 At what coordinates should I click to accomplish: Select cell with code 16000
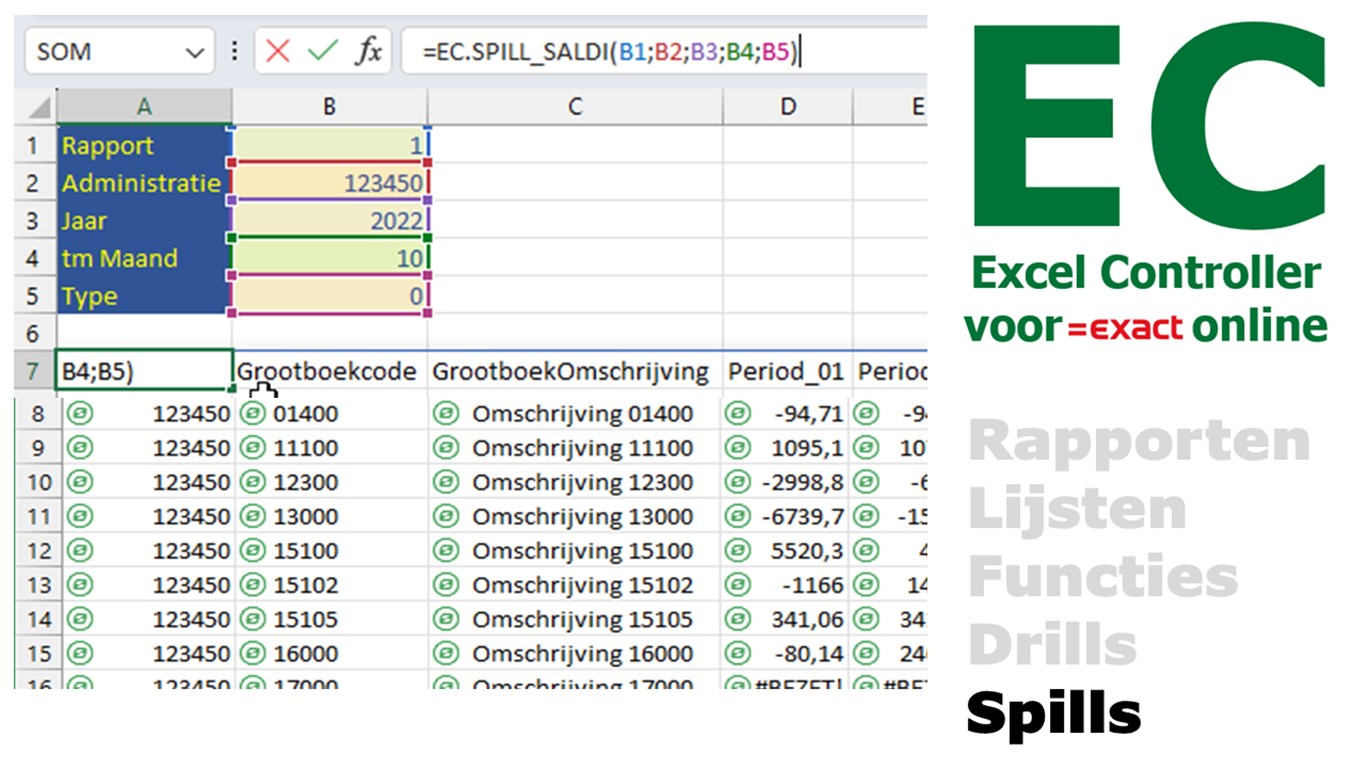[x=329, y=653]
